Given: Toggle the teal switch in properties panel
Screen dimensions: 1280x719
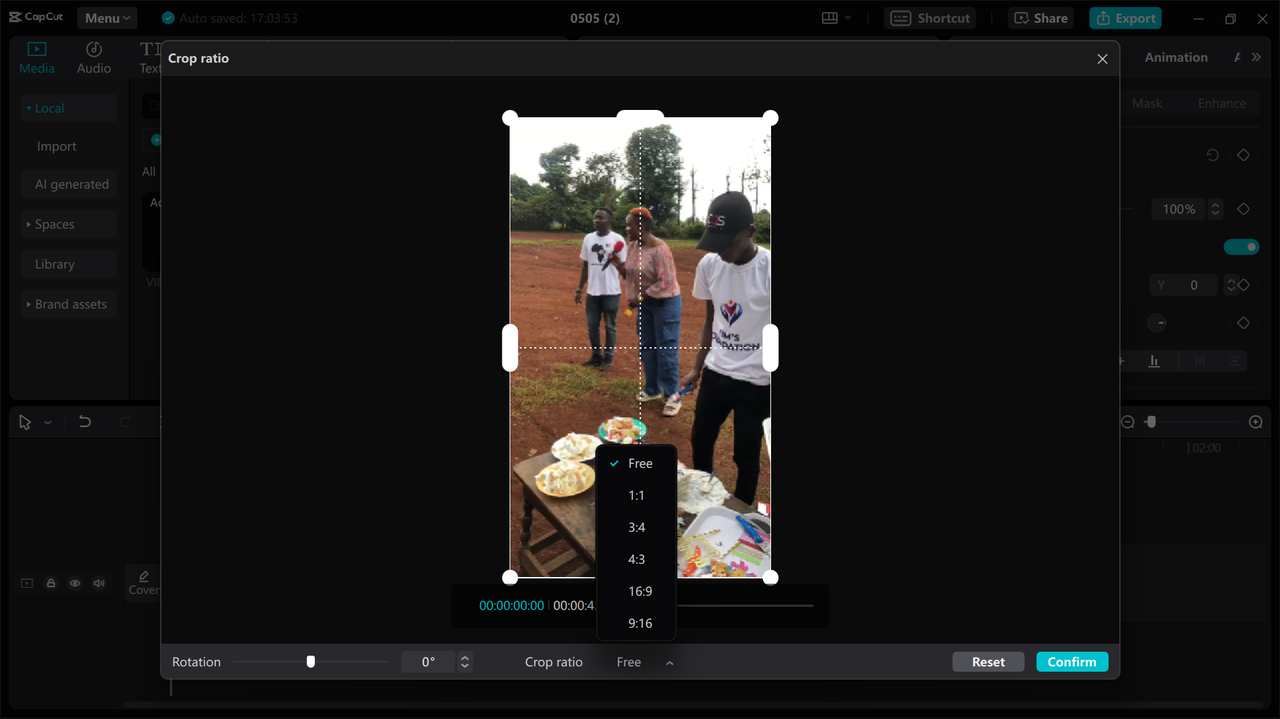Looking at the screenshot, I should [x=1241, y=247].
